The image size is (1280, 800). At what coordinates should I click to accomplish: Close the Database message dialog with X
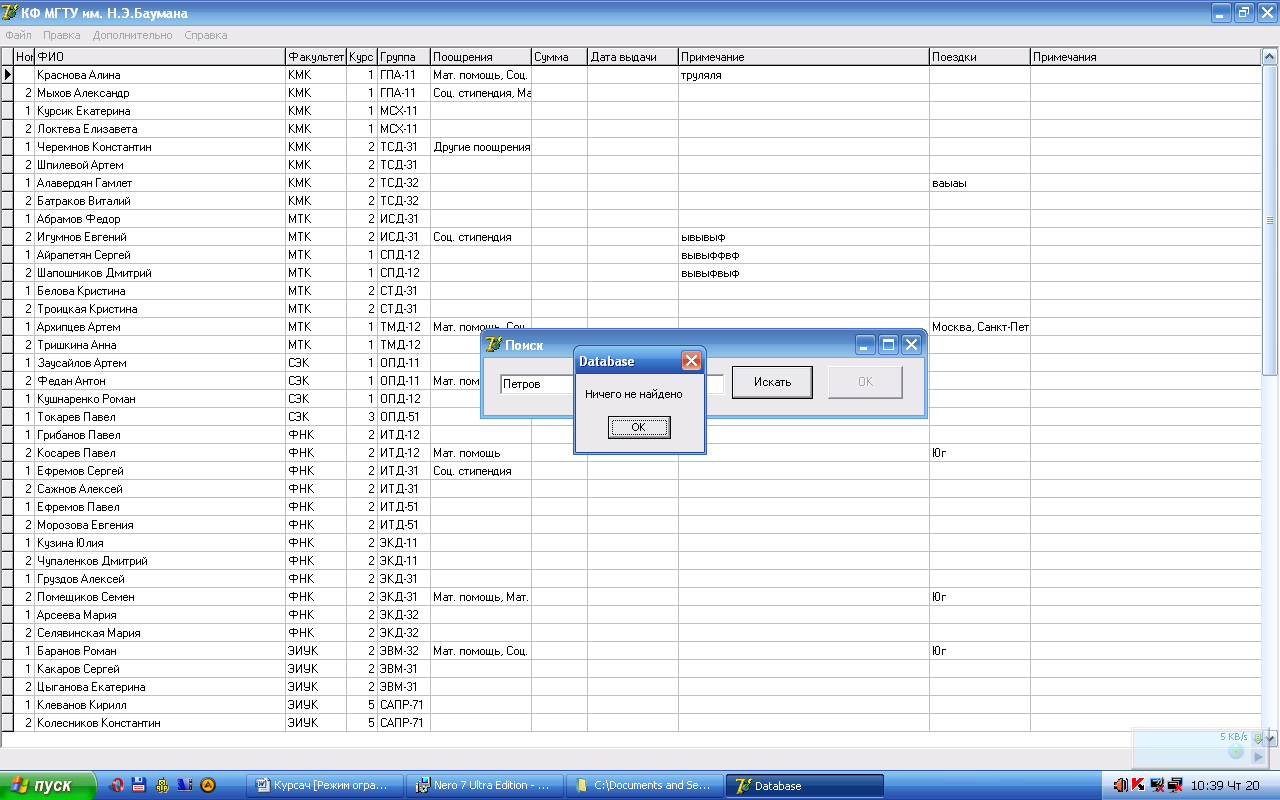coord(690,361)
